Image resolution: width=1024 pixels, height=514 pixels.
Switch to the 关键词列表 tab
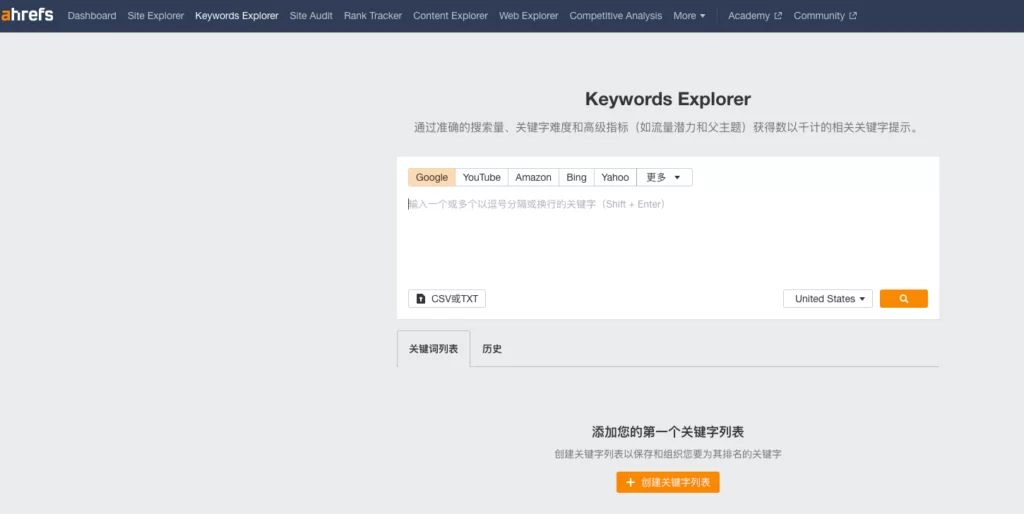(433, 349)
